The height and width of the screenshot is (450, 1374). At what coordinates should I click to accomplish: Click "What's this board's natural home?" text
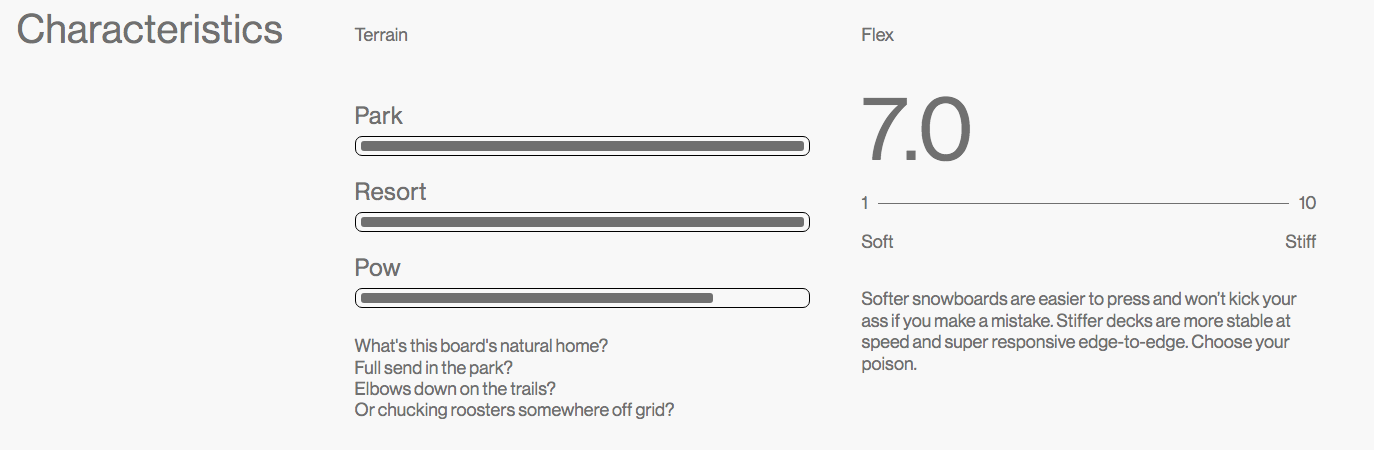481,346
